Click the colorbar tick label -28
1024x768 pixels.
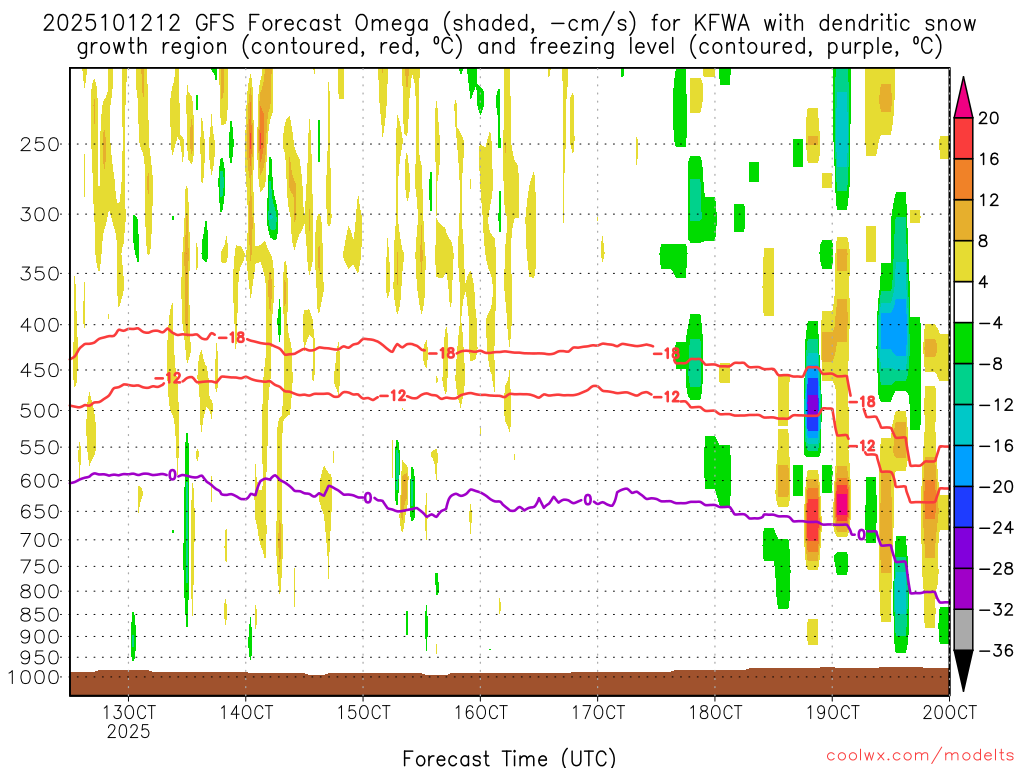tap(996, 569)
